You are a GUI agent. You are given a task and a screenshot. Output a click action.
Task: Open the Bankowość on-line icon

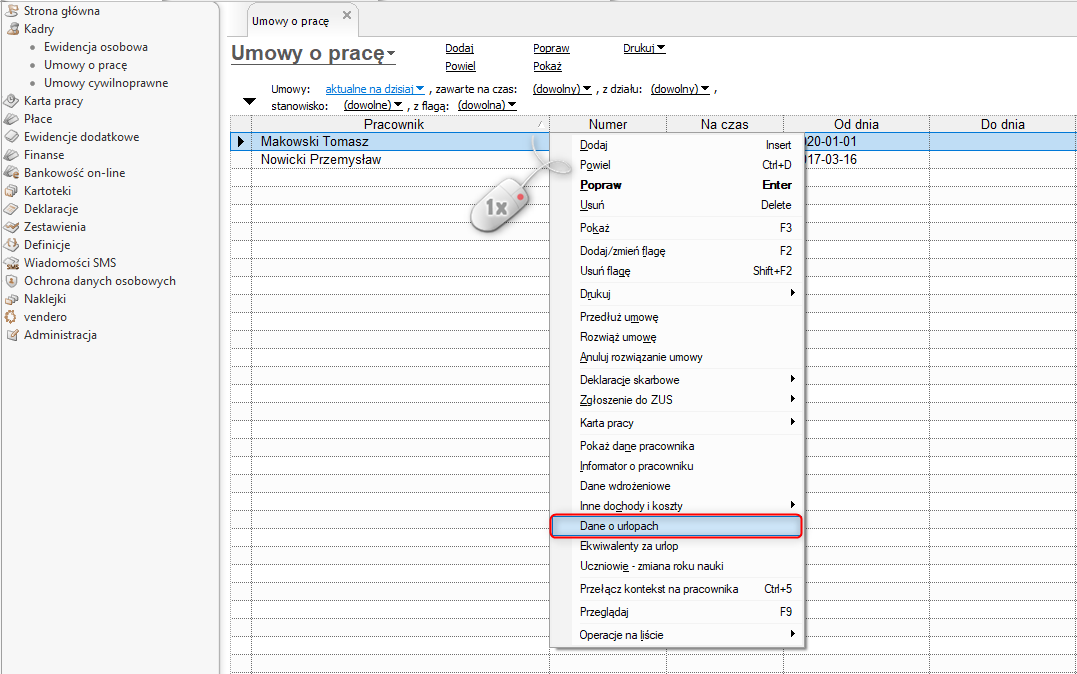pyautogui.click(x=11, y=173)
